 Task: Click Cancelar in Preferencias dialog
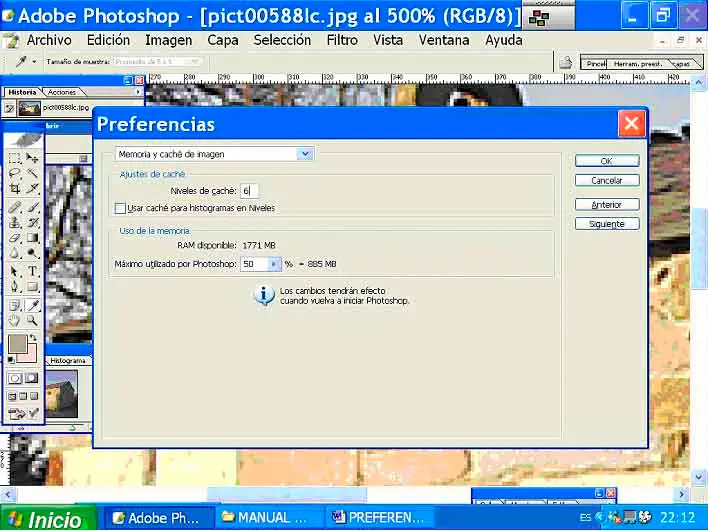607,180
